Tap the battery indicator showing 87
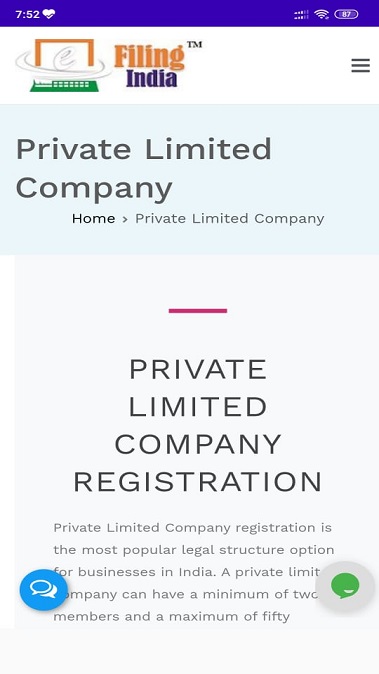Image resolution: width=379 pixels, height=674 pixels. (346, 14)
